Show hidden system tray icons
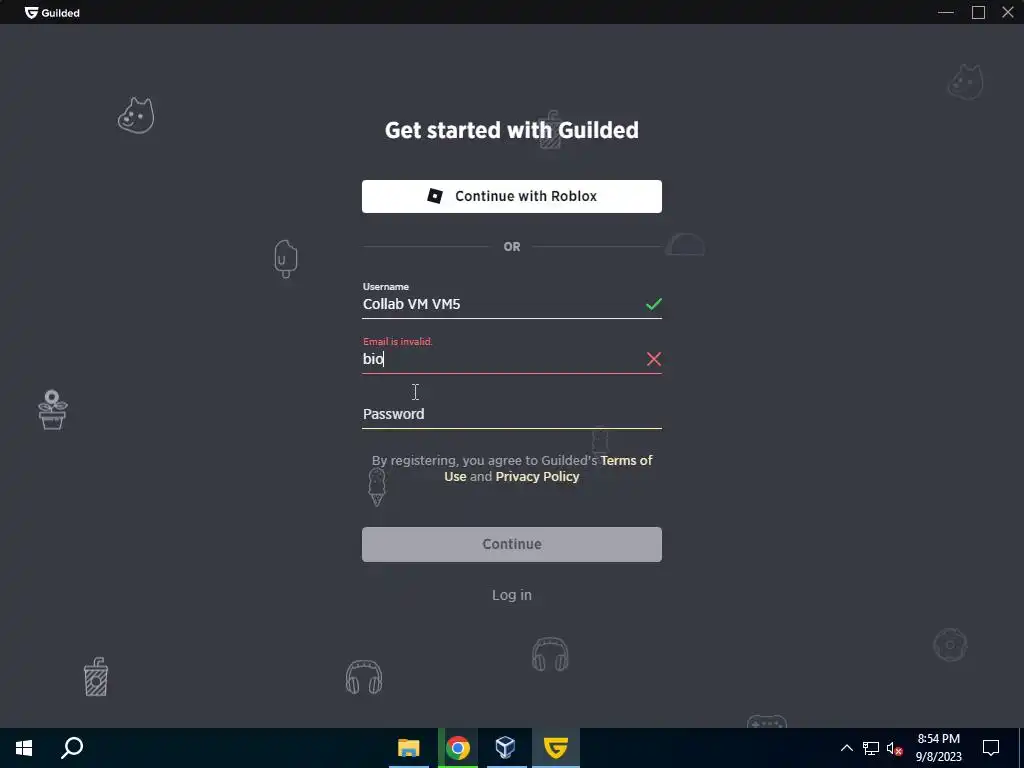This screenshot has width=1024, height=768. tap(846, 748)
